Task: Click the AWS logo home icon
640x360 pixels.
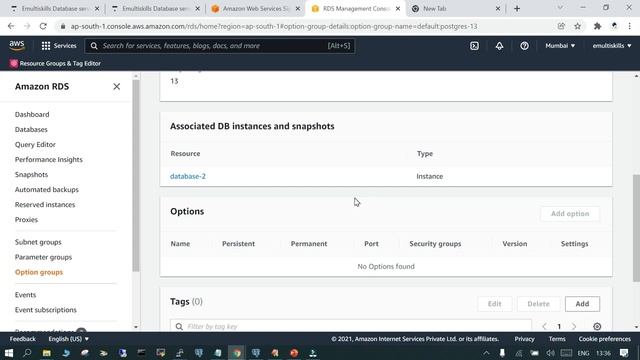Action: click(17, 45)
